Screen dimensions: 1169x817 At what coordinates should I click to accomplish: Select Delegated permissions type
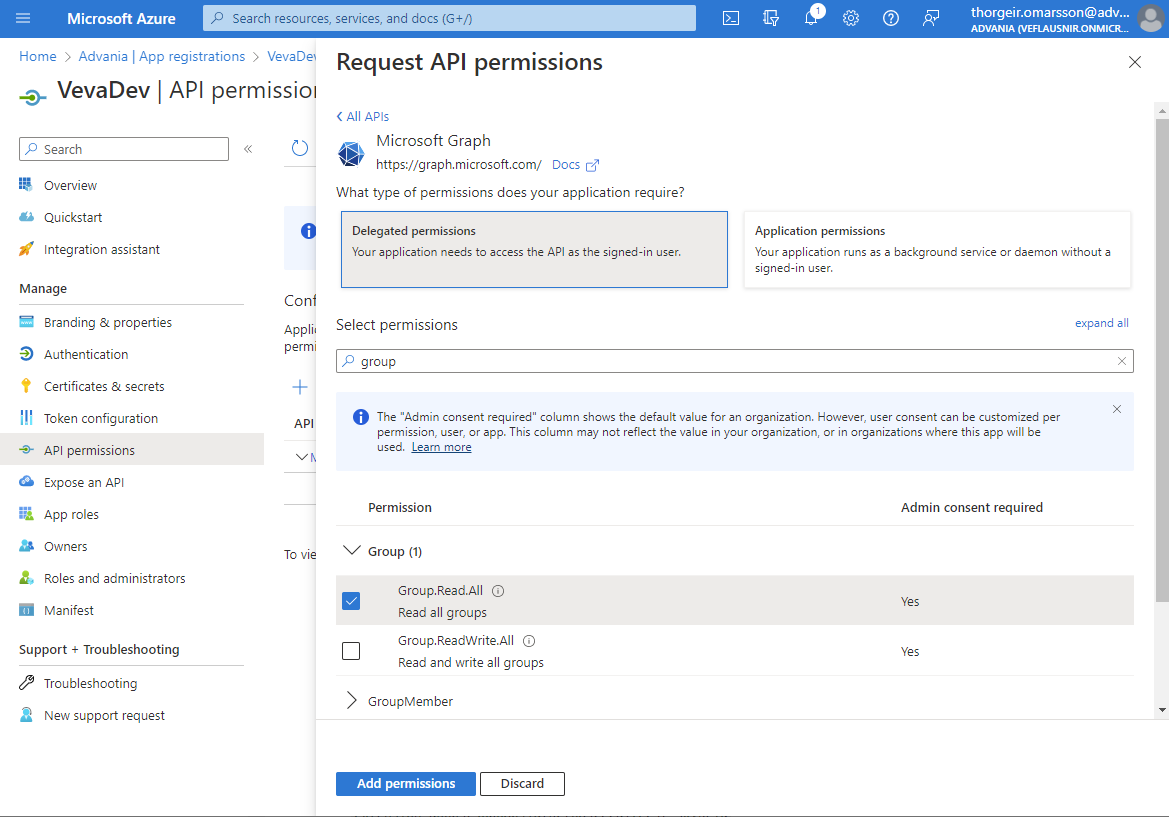tap(534, 249)
